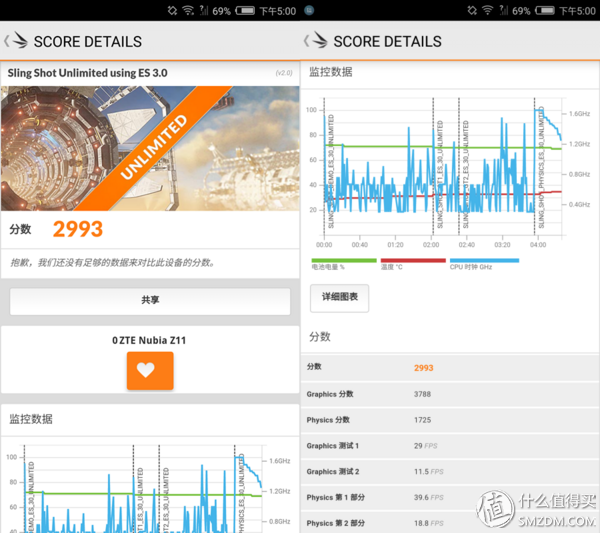This screenshot has width=600, height=533.
Task: Tap the 3DMark logo in right header
Action: pyautogui.click(x=320, y=40)
